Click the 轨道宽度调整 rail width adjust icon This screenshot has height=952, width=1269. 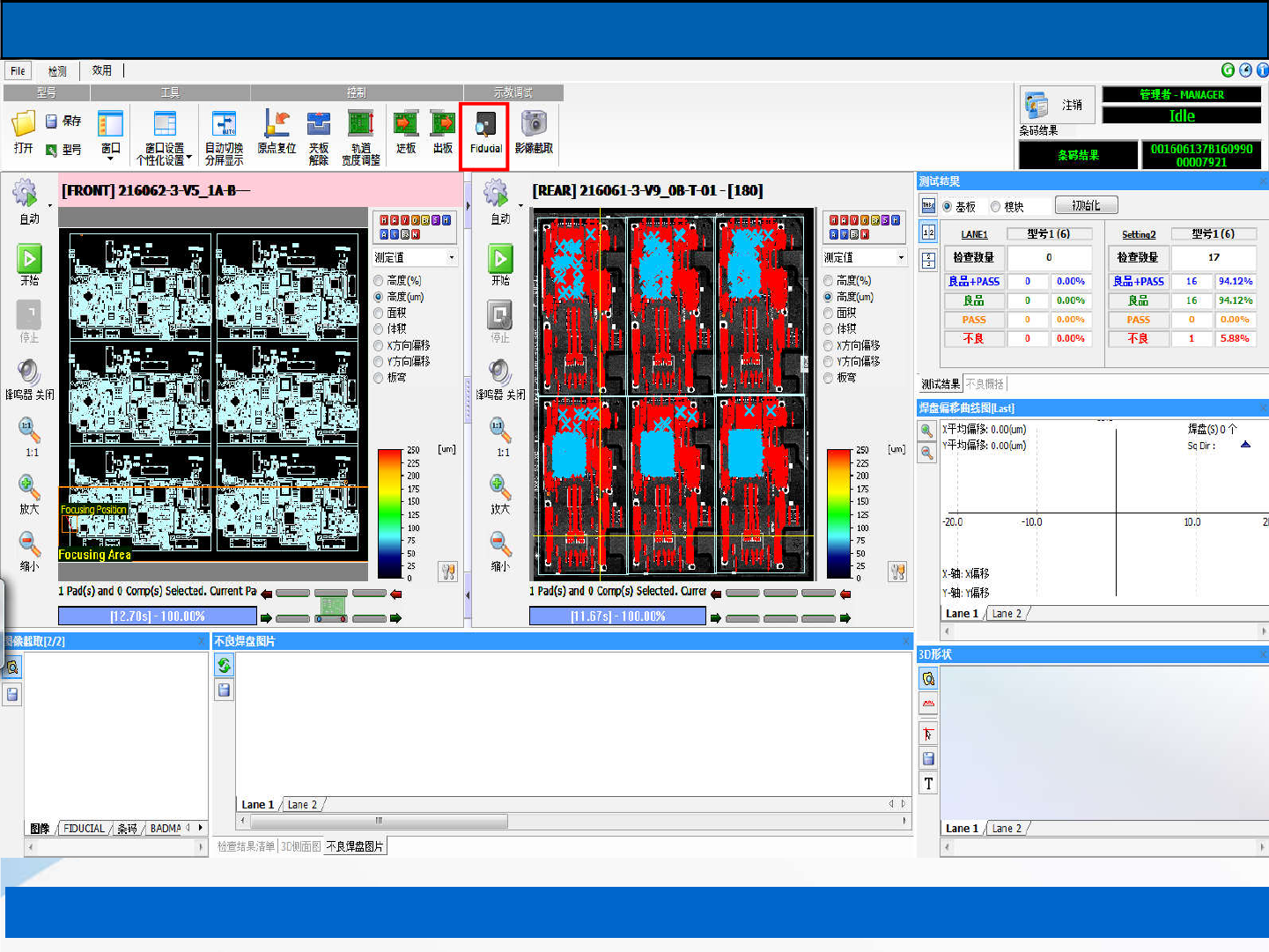click(x=361, y=125)
